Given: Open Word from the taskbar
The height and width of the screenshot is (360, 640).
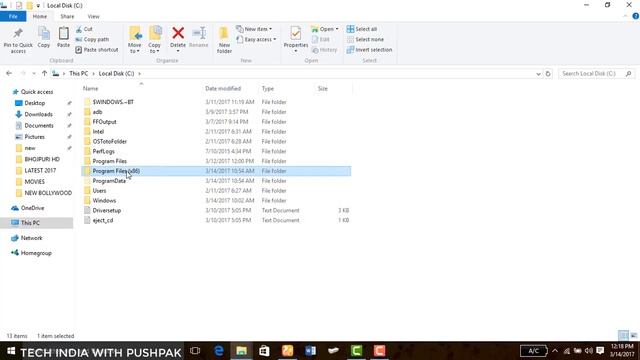Looking at the screenshot, I should click(310, 351).
